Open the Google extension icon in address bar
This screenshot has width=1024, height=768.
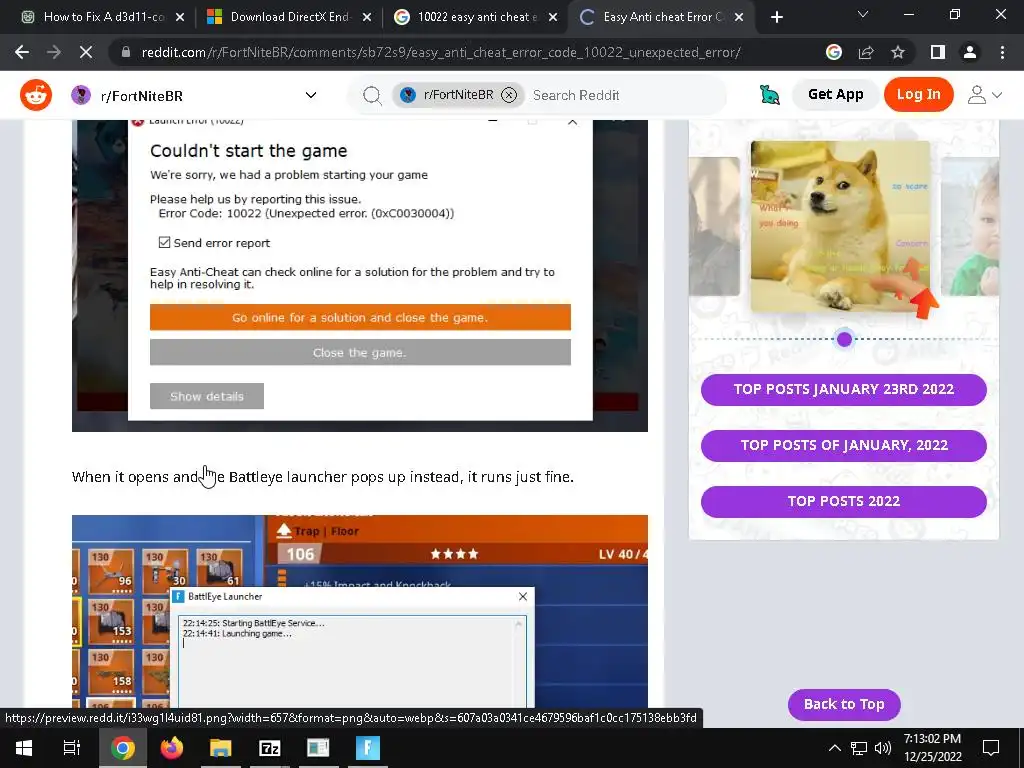[x=834, y=52]
